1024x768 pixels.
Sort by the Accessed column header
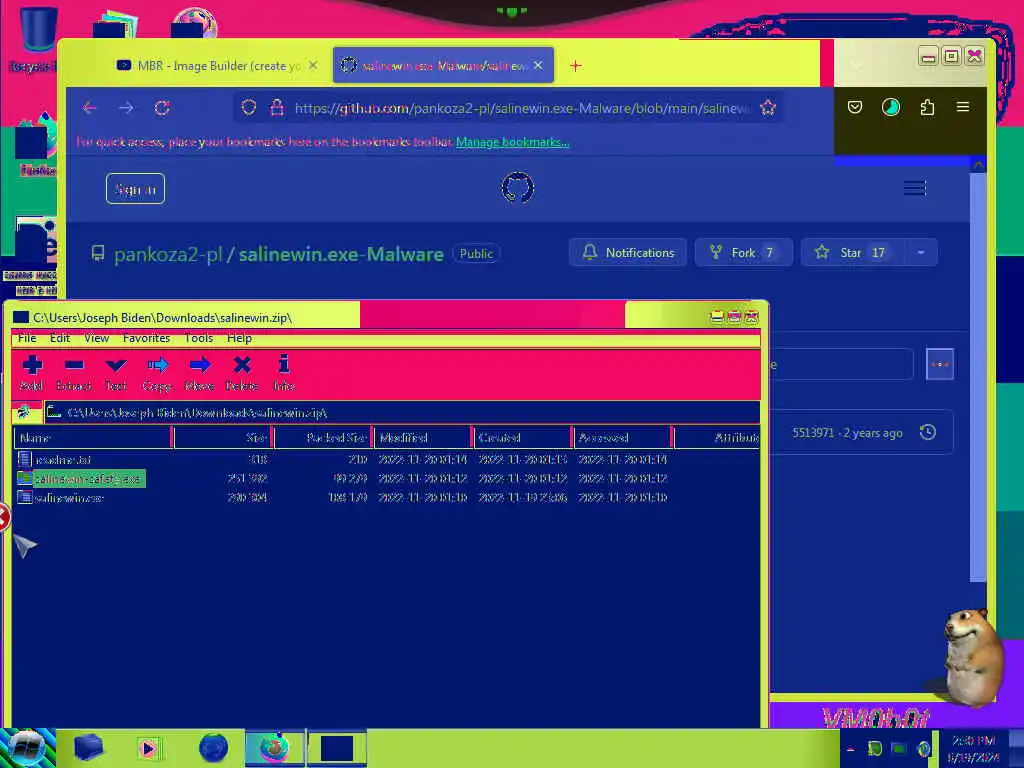pos(622,438)
